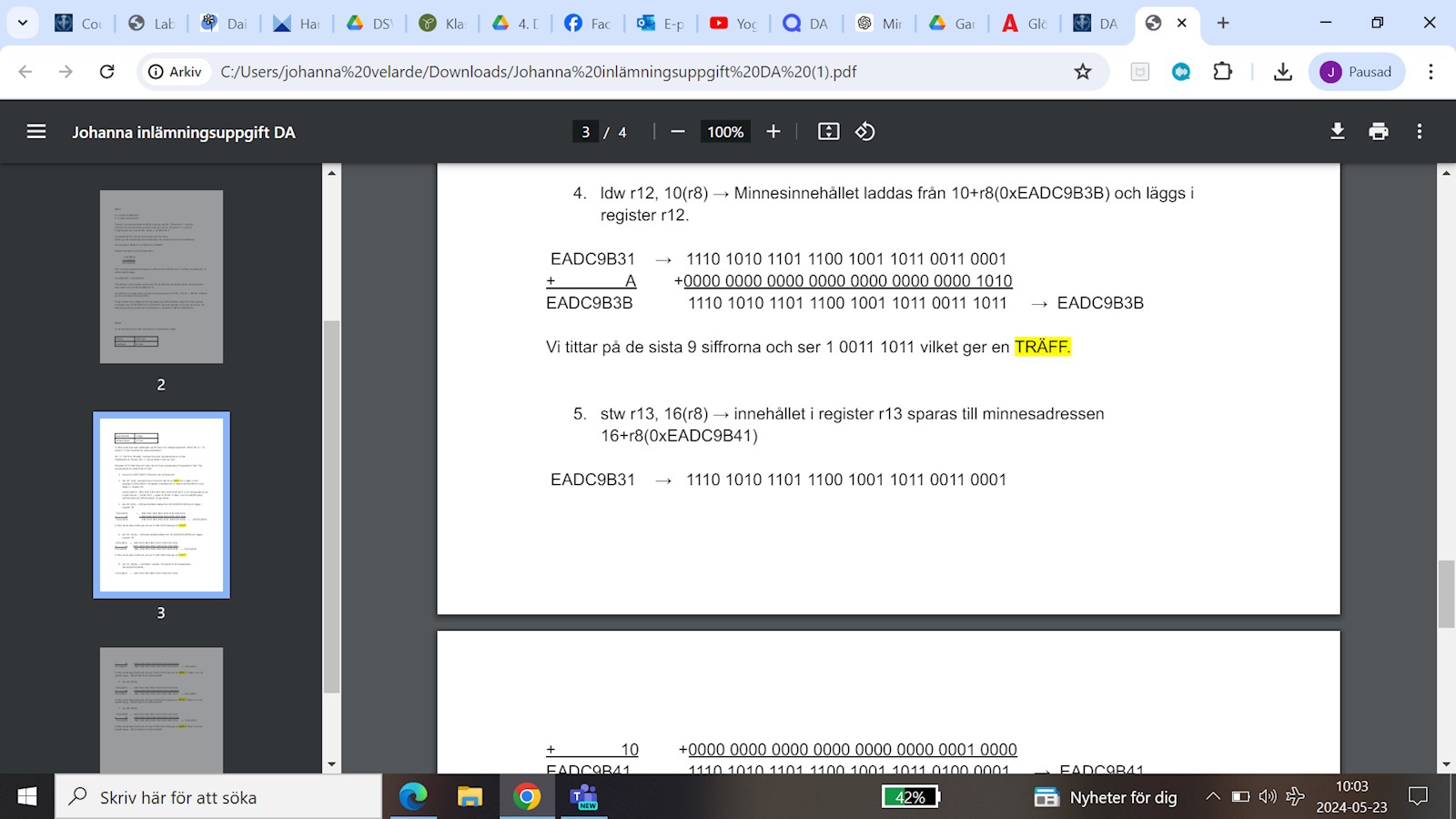Reload the current page

pyautogui.click(x=106, y=72)
